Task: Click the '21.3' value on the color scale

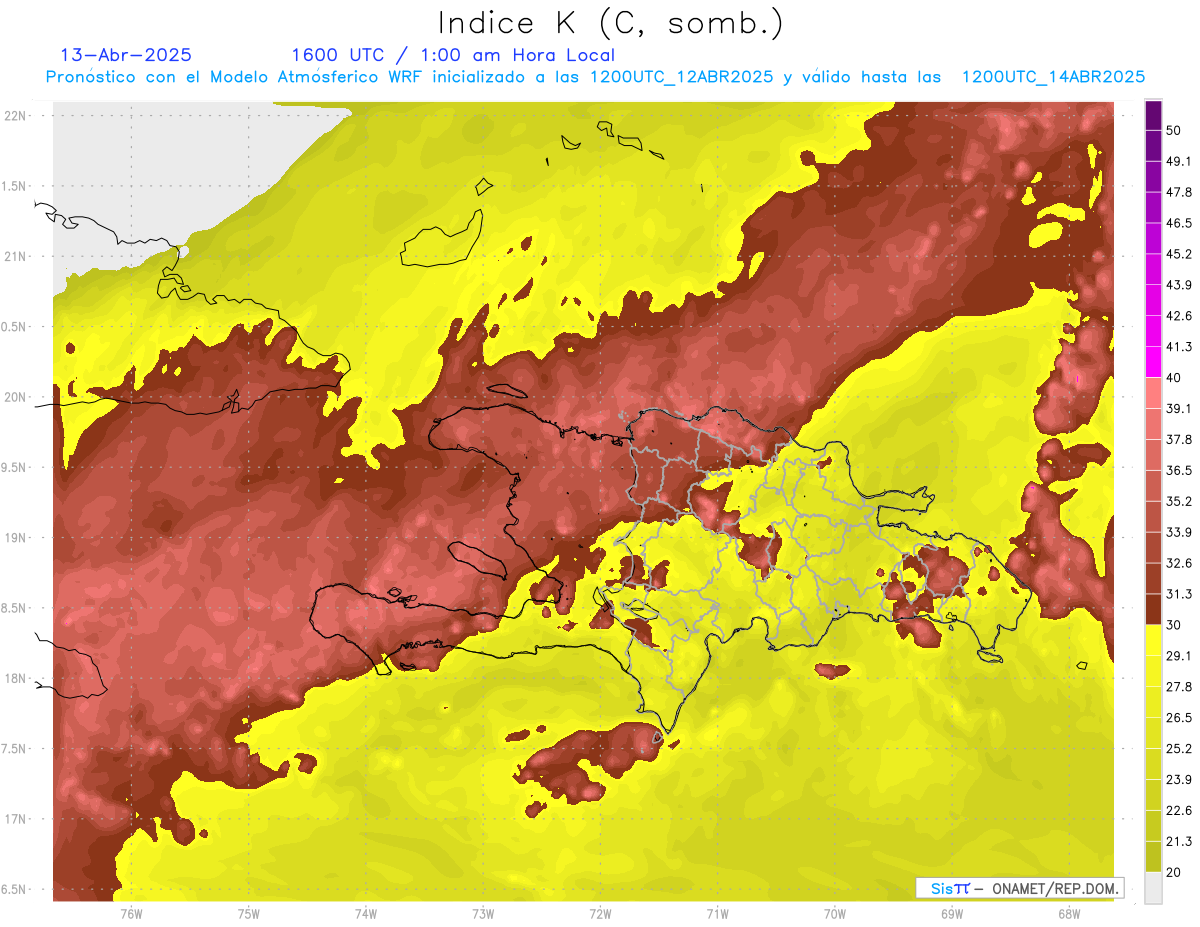Action: [1178, 841]
